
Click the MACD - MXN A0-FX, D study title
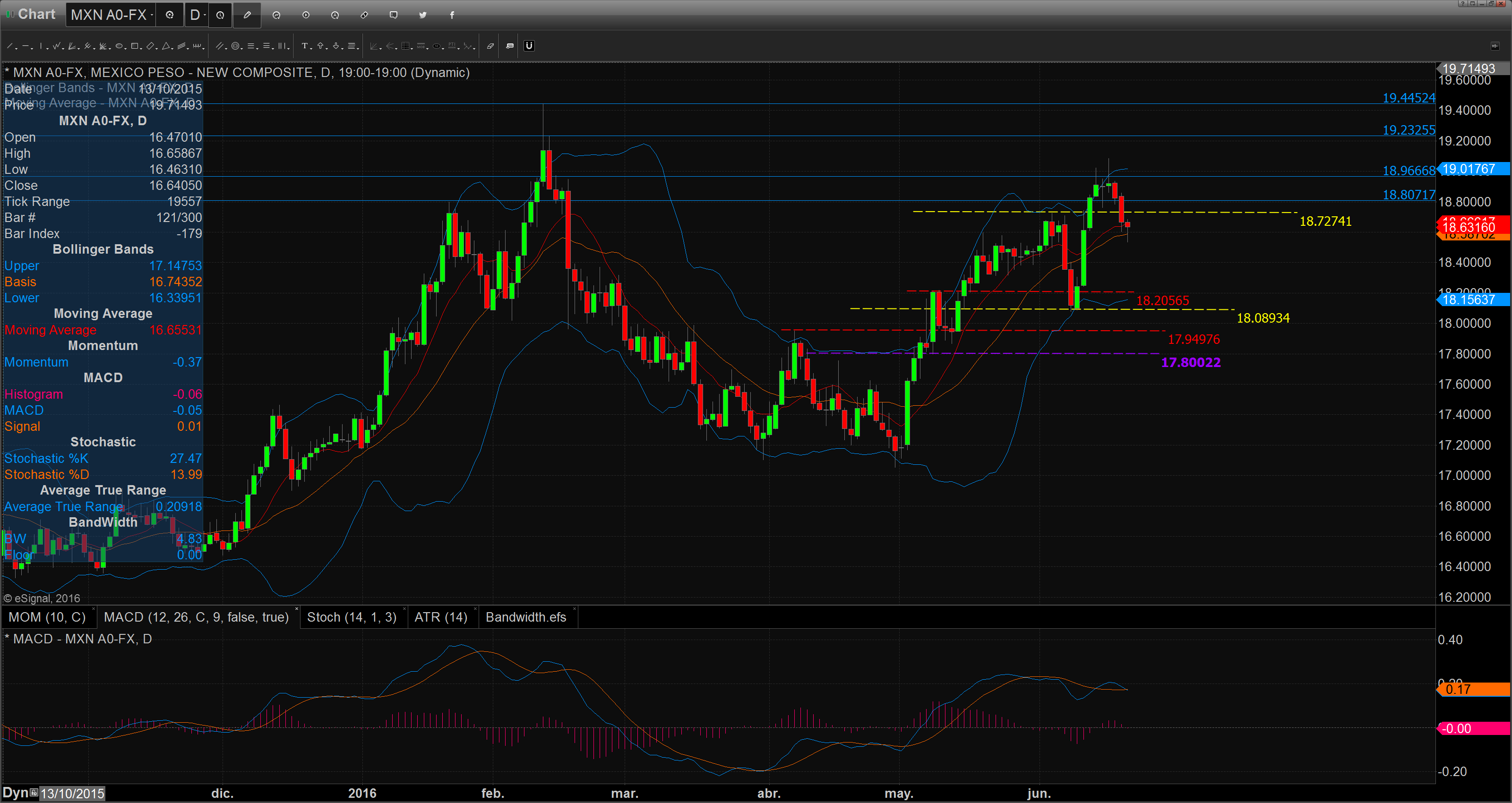[78, 639]
